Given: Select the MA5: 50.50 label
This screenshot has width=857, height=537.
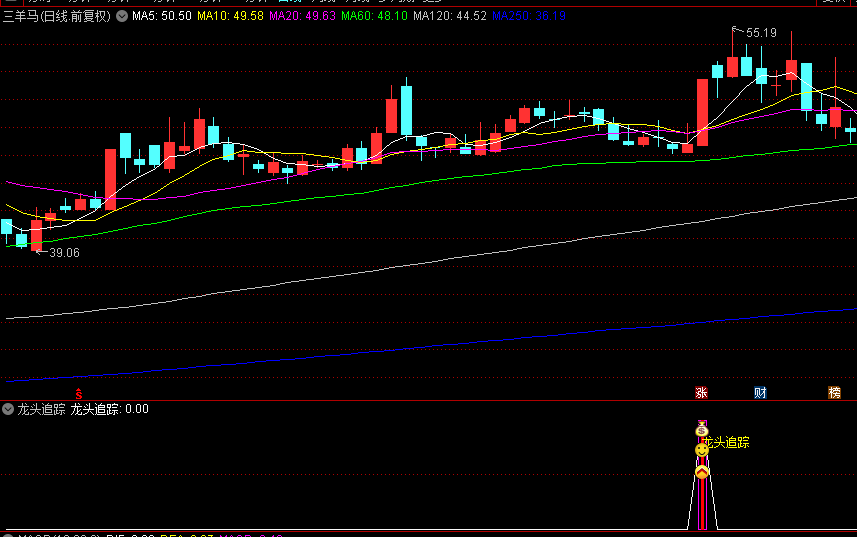Looking at the screenshot, I should point(162,16).
